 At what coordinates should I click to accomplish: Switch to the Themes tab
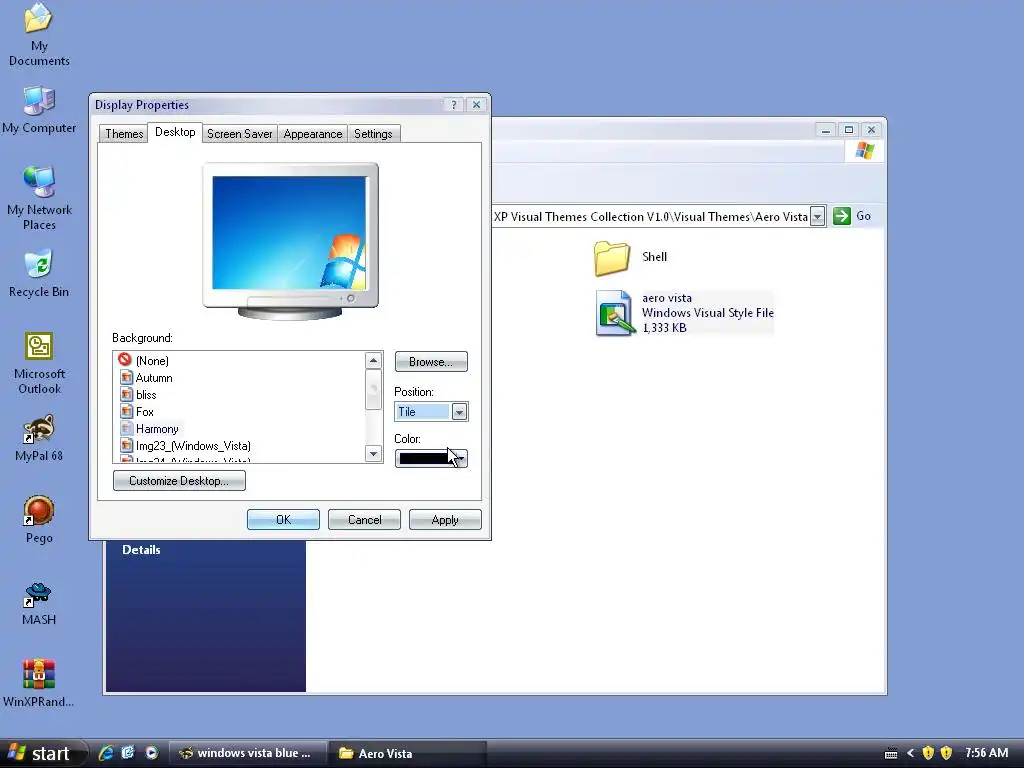[x=124, y=134]
